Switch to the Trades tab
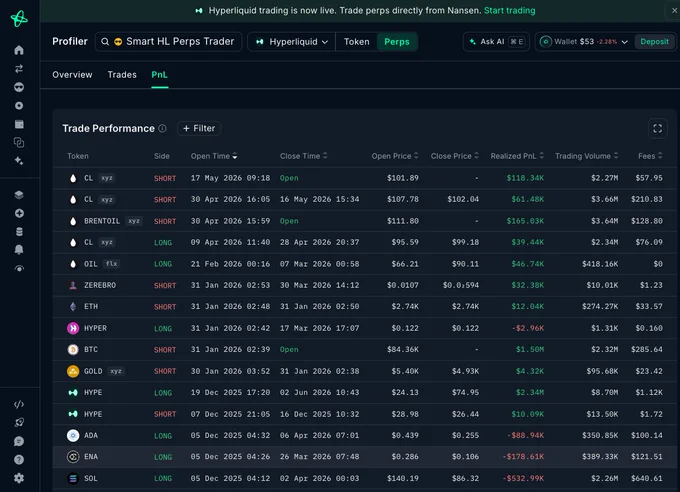The width and height of the screenshot is (680, 492). pyautogui.click(x=122, y=75)
